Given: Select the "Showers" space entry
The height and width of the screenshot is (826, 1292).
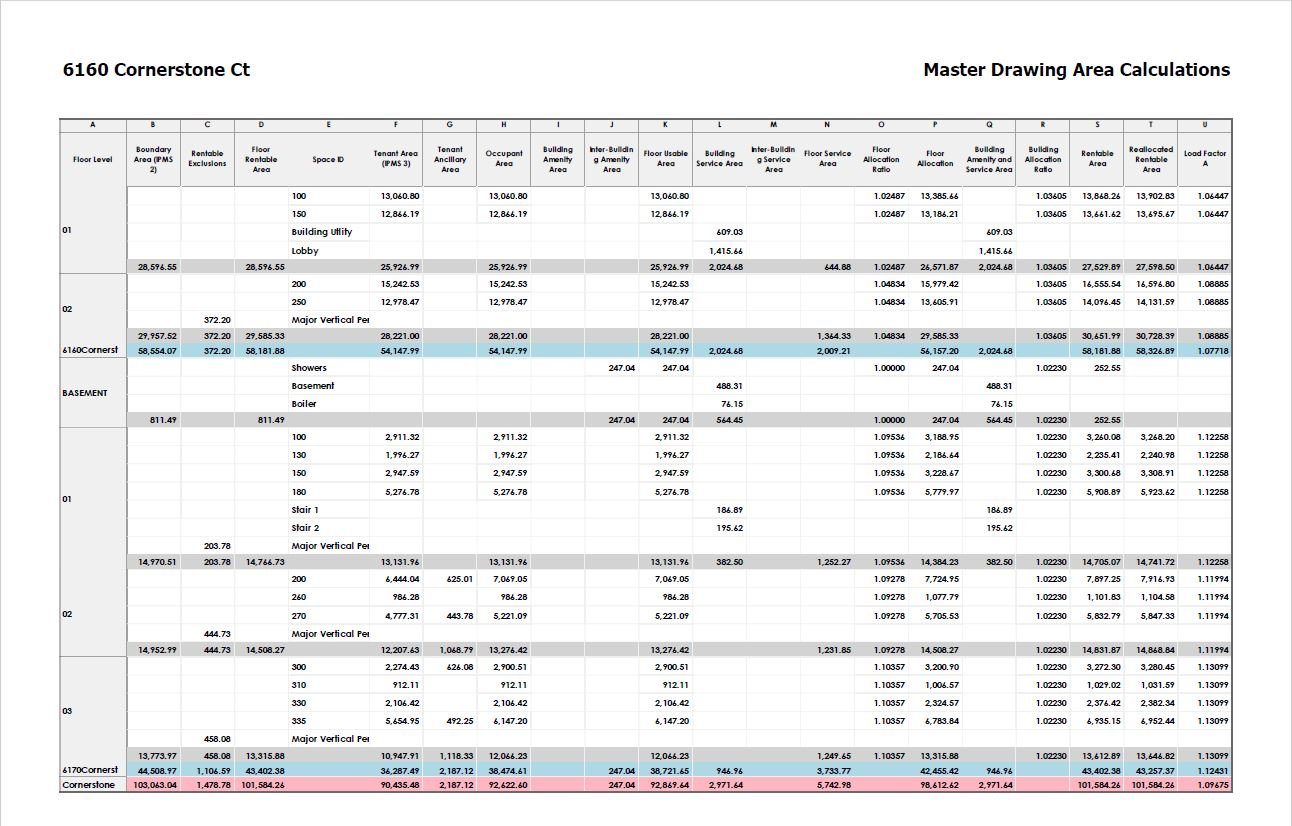Looking at the screenshot, I should [x=309, y=368].
